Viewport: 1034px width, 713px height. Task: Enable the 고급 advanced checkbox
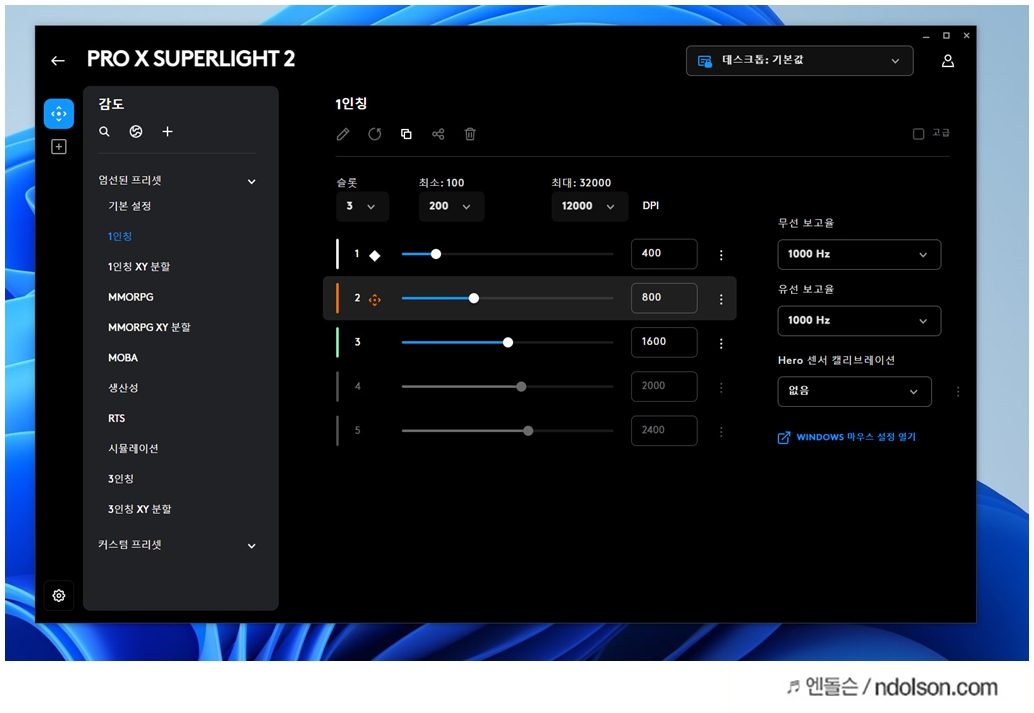click(918, 134)
